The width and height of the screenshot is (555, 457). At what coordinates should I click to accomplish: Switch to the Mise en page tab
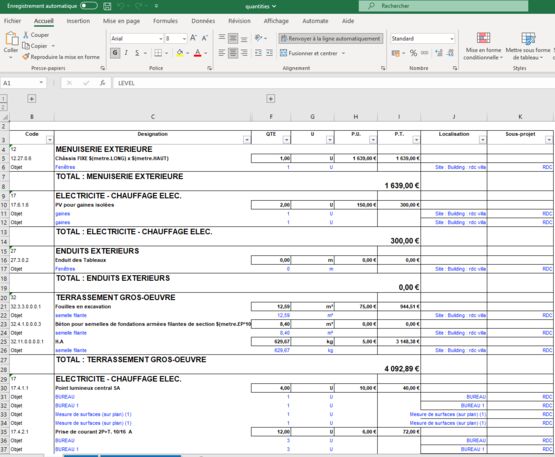click(121, 21)
